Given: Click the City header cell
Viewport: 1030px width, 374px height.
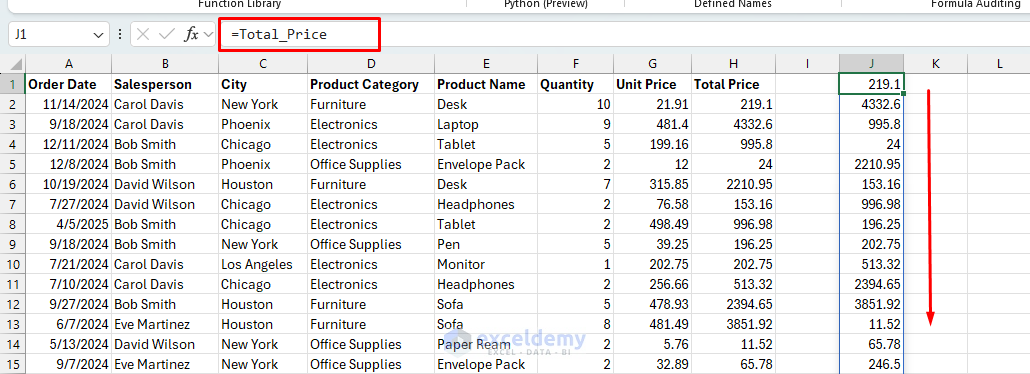Looking at the screenshot, I should pyautogui.click(x=263, y=84).
